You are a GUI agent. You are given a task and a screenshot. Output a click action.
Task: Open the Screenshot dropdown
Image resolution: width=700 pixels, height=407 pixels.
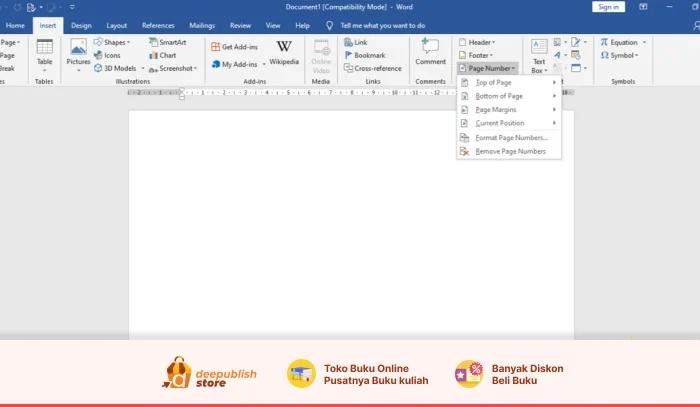[173, 68]
